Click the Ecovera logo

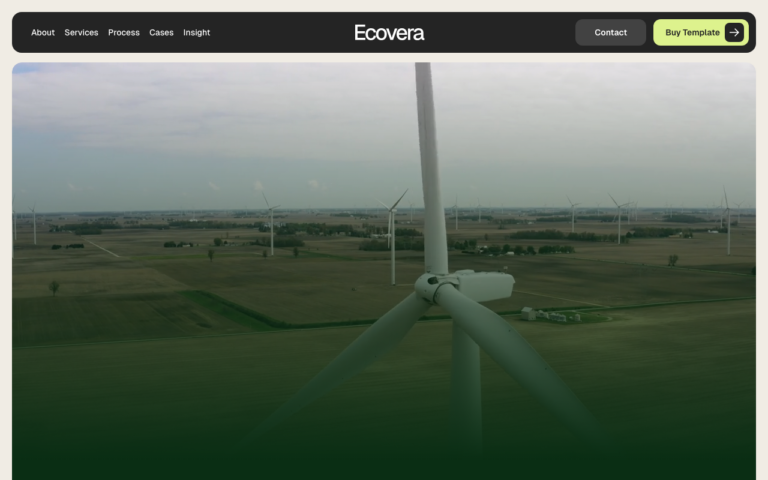pos(389,33)
